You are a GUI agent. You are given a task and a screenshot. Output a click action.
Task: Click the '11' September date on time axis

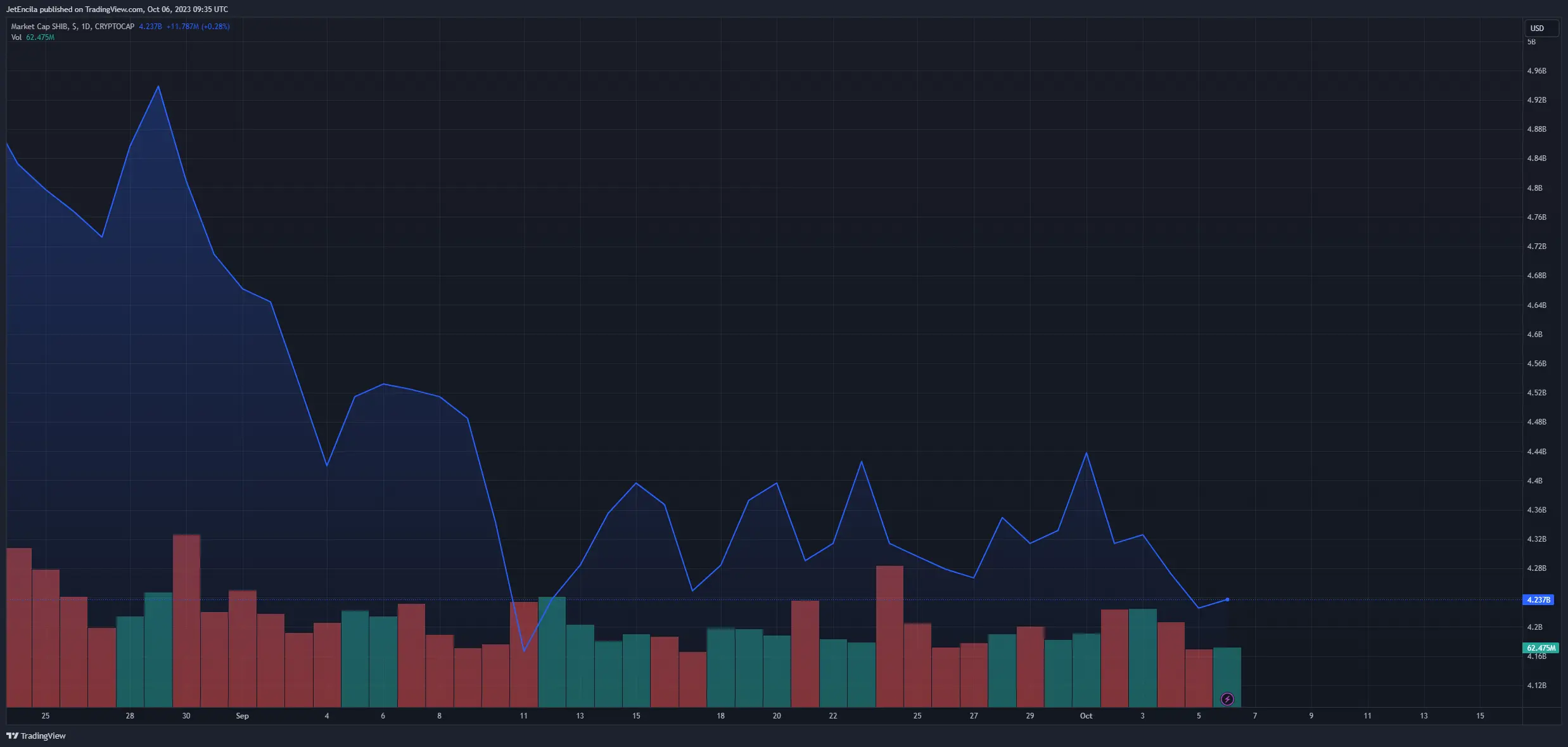[523, 715]
